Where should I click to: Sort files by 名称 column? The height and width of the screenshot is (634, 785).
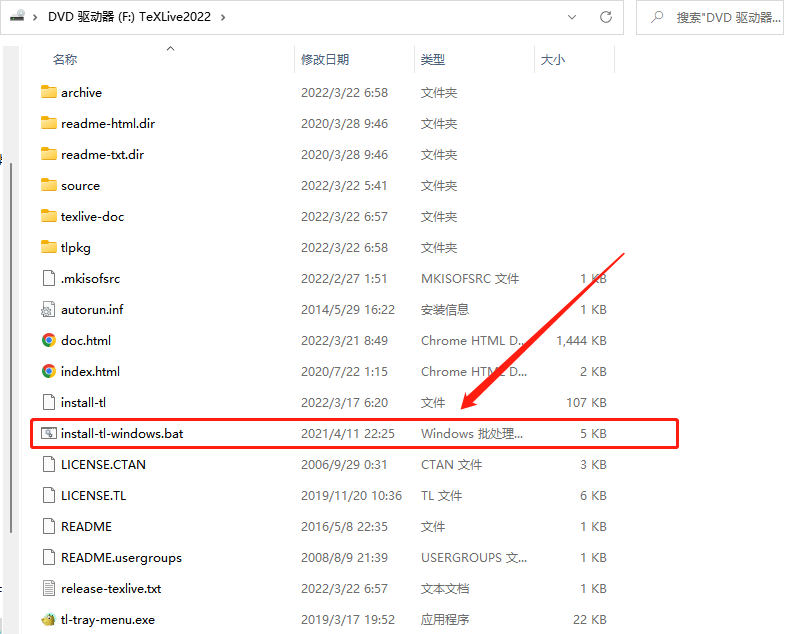click(x=65, y=60)
